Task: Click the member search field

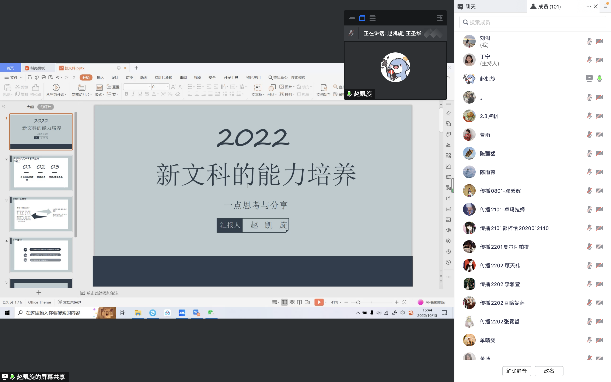Action: (532, 22)
